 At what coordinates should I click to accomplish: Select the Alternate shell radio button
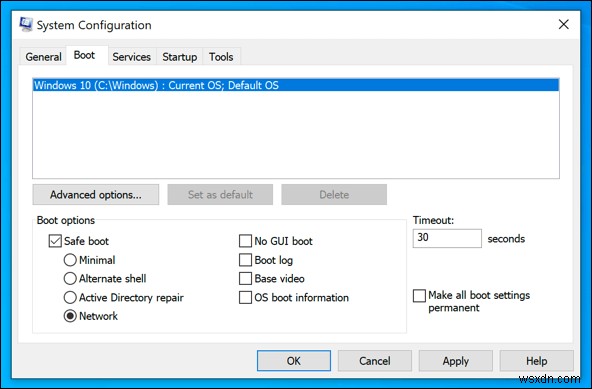click(x=70, y=278)
